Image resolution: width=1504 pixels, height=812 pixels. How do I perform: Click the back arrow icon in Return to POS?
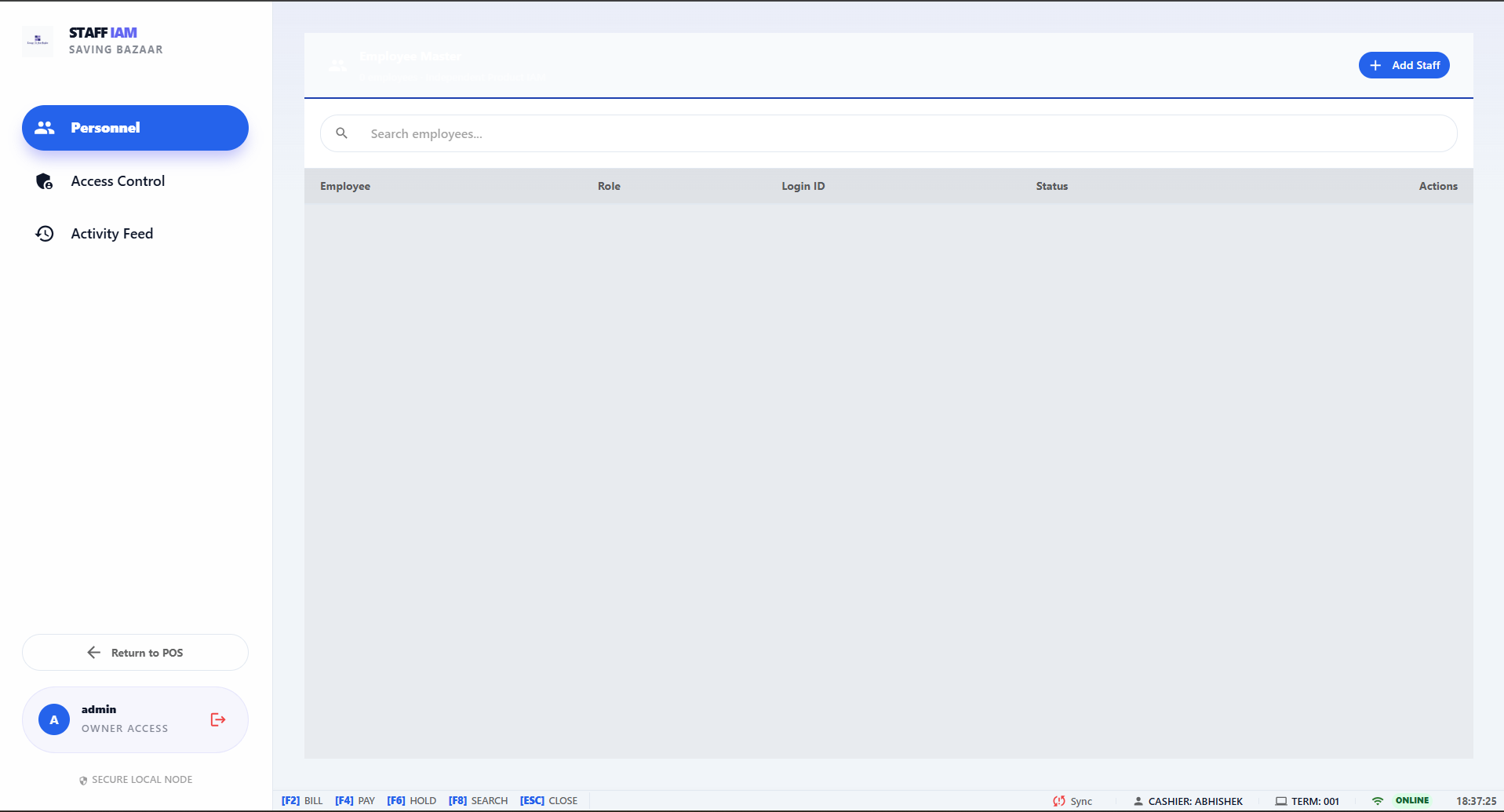(94, 652)
